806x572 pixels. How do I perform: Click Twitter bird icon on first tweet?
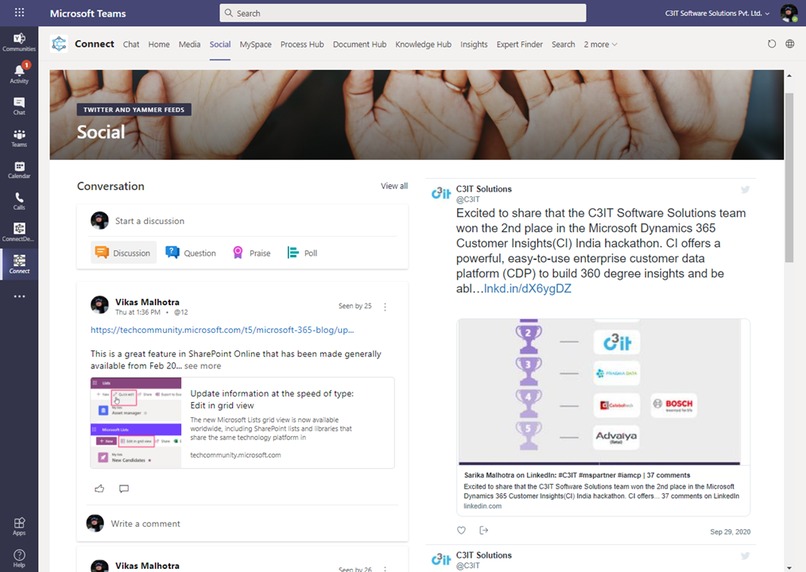[745, 190]
